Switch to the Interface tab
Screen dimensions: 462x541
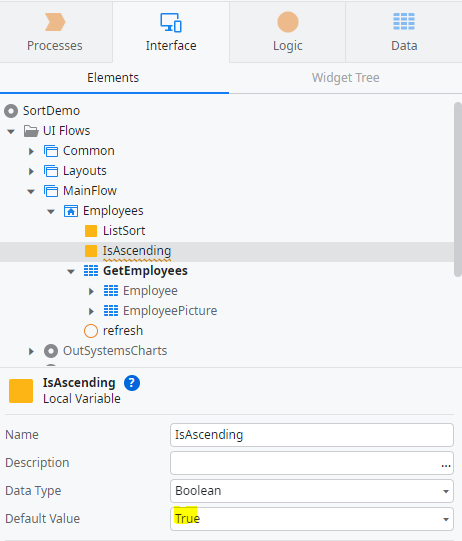(171, 32)
